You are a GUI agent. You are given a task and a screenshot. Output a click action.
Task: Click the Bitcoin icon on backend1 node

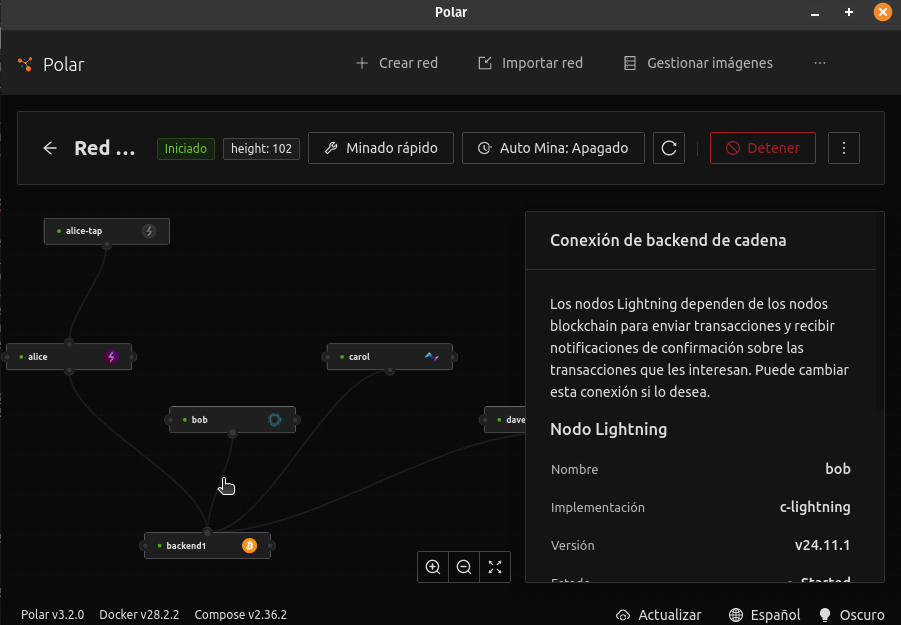(x=249, y=545)
